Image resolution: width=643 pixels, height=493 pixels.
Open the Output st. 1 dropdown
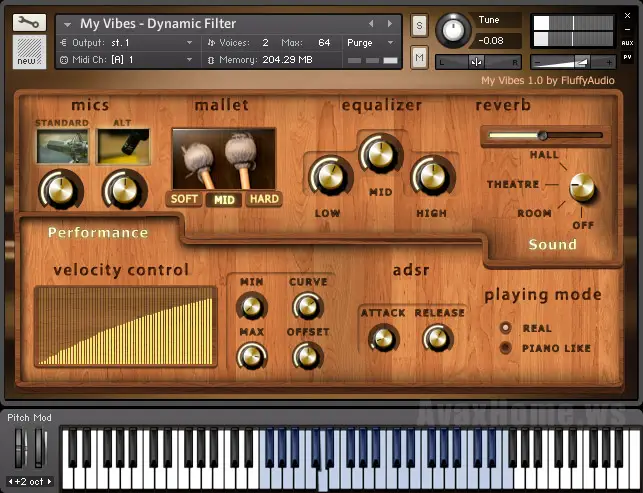[x=126, y=43]
